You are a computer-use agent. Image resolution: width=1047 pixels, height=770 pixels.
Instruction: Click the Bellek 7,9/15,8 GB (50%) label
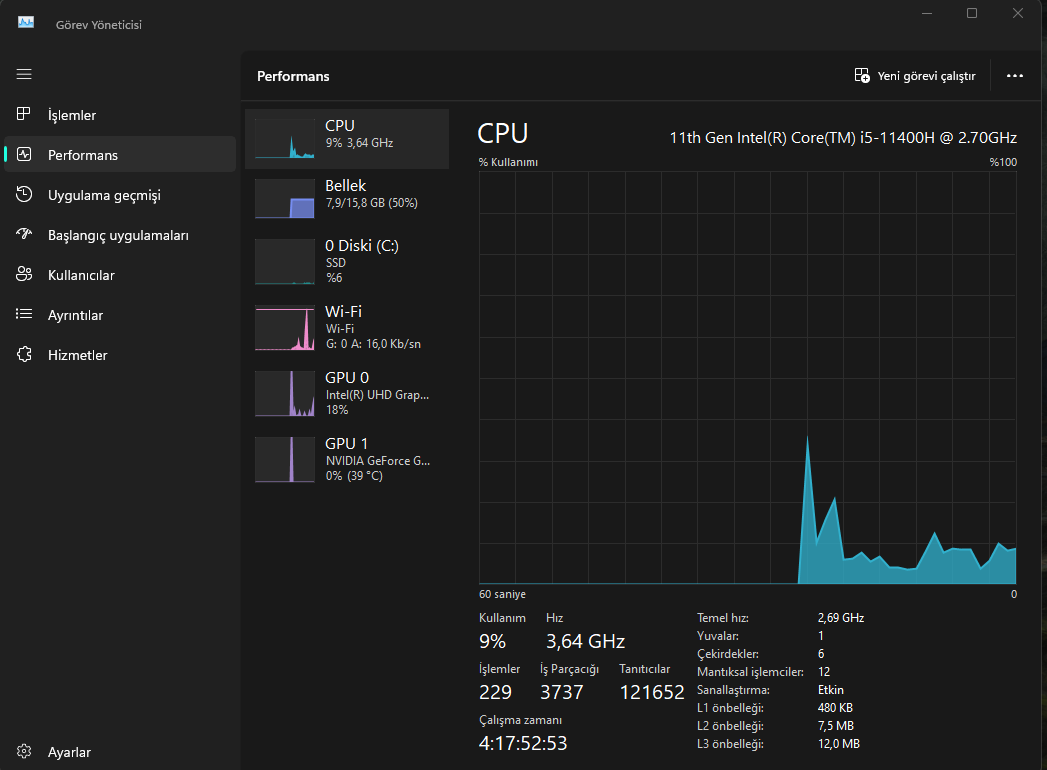click(371, 194)
